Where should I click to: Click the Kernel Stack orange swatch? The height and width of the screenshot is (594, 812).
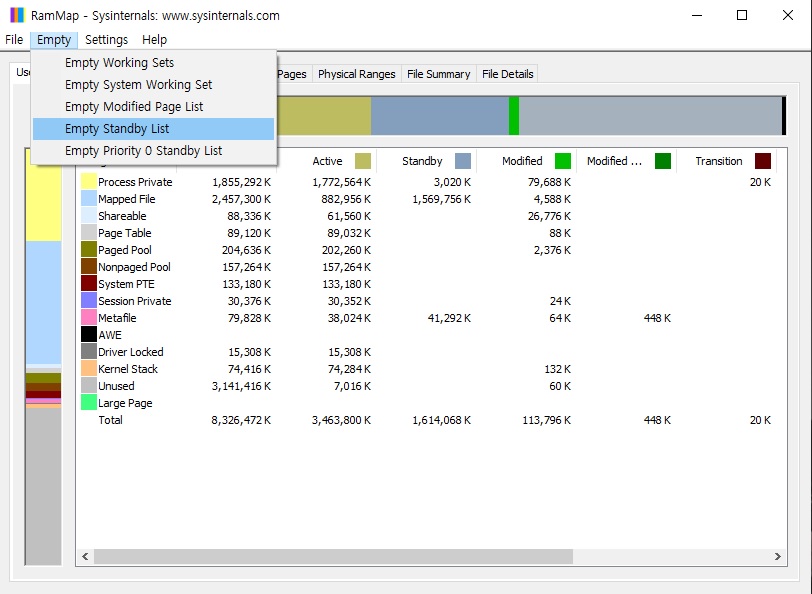(x=89, y=369)
